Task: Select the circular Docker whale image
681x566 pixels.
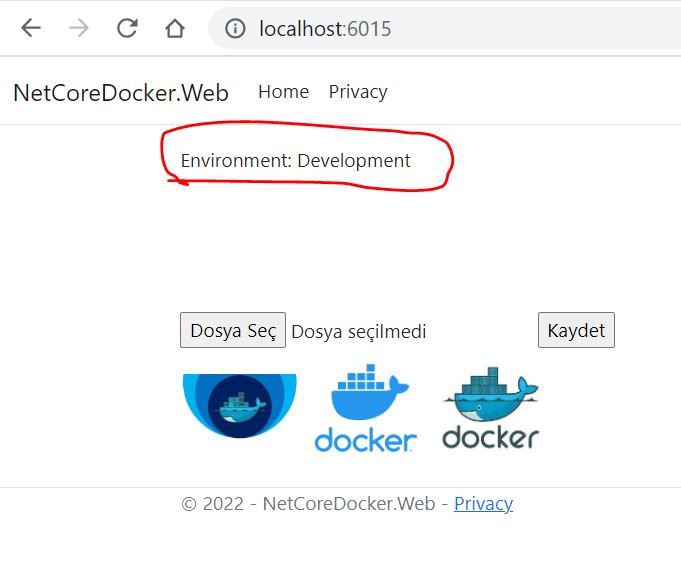Action: (239, 405)
